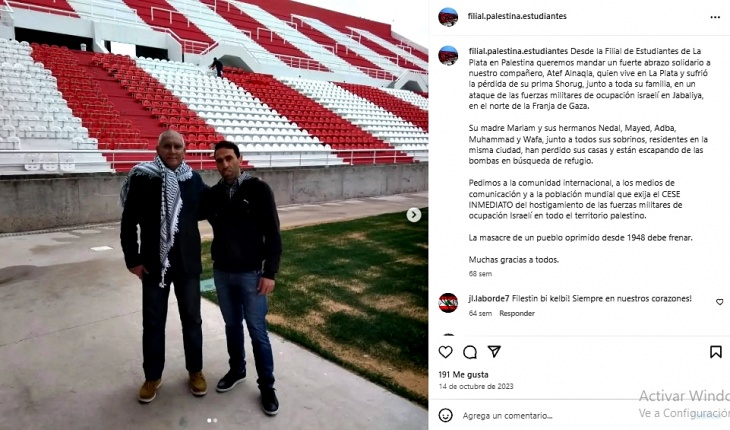This screenshot has height=430, width=730.
Task: Go to the next photo with the arrow
Action: pos(413,215)
